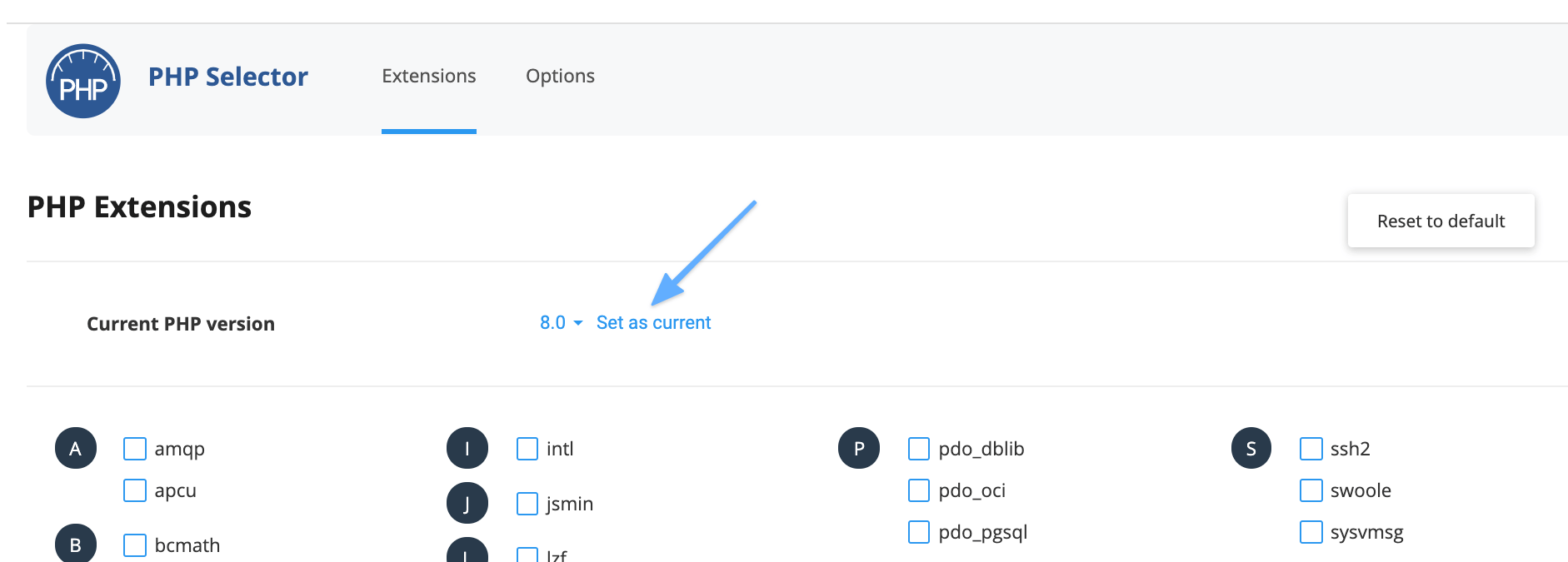Click the letter P group badge
The height and width of the screenshot is (562, 1568).
tap(859, 448)
